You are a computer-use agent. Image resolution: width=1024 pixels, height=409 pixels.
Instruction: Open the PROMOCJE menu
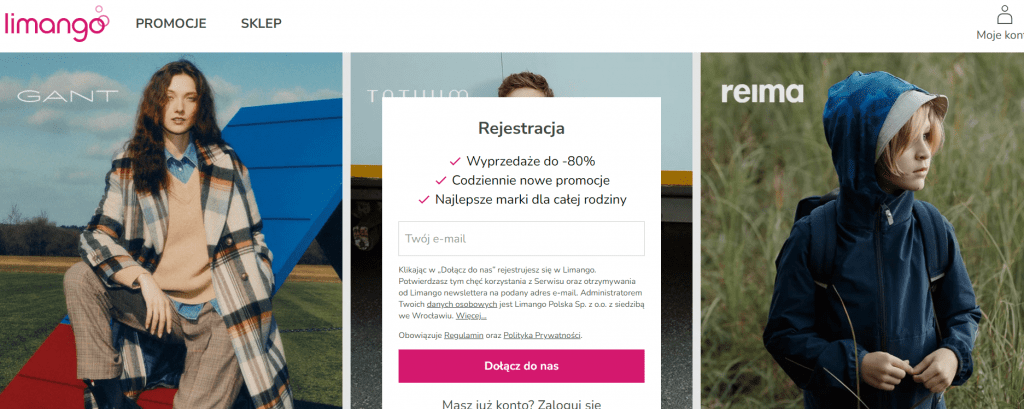tap(171, 24)
